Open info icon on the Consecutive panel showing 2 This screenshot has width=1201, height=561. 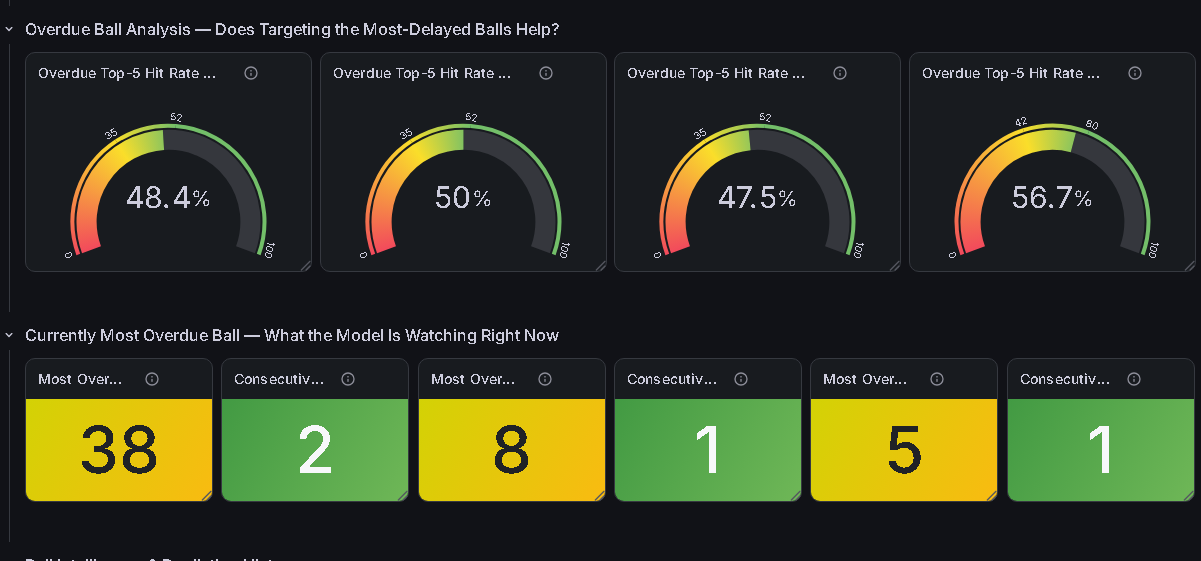[x=348, y=379]
